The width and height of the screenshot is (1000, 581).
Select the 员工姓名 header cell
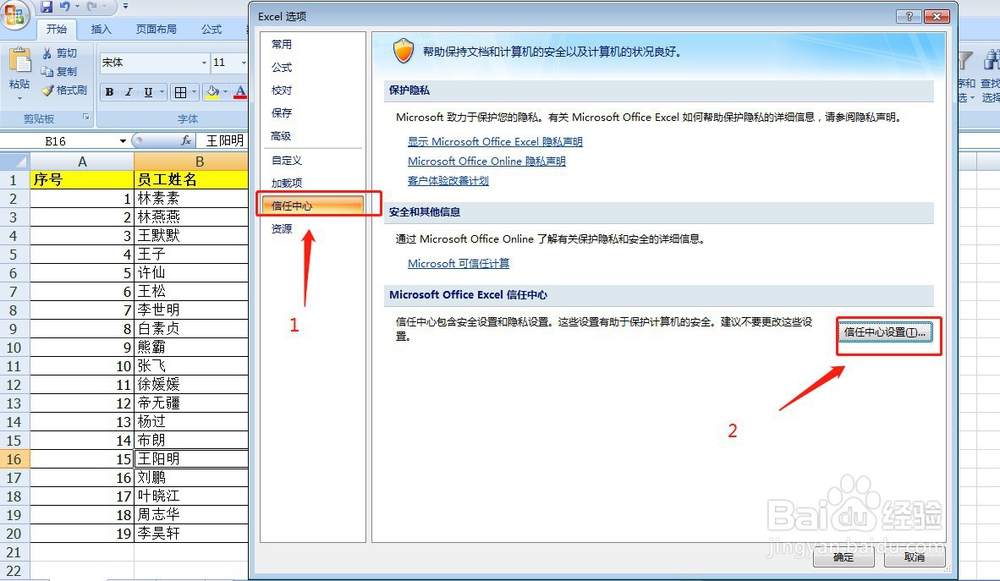[x=191, y=180]
